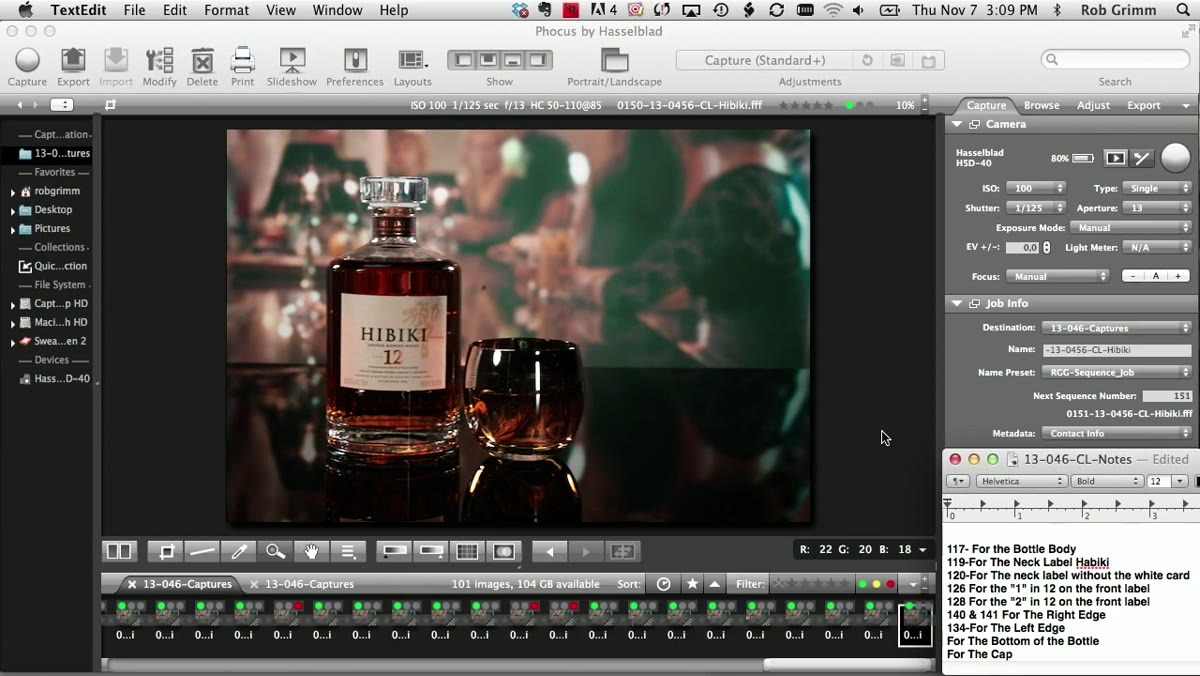Image resolution: width=1200 pixels, height=676 pixels.
Task: Click the camera tools icon beside live video
Action: [1142, 158]
